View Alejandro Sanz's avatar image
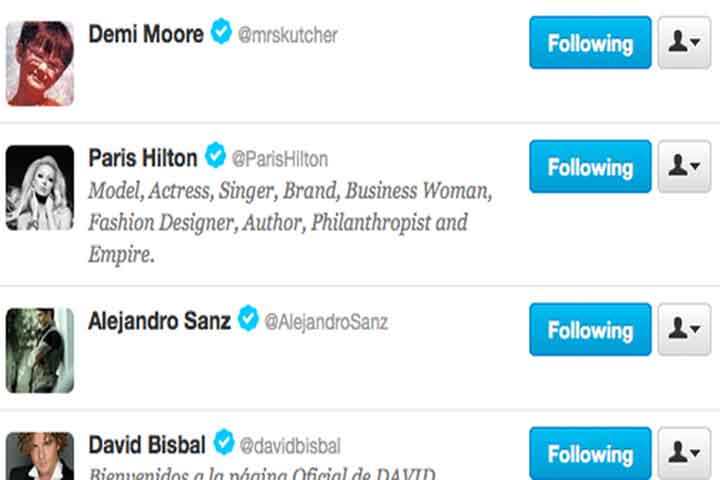Image resolution: width=720 pixels, height=480 pixels. coord(40,350)
